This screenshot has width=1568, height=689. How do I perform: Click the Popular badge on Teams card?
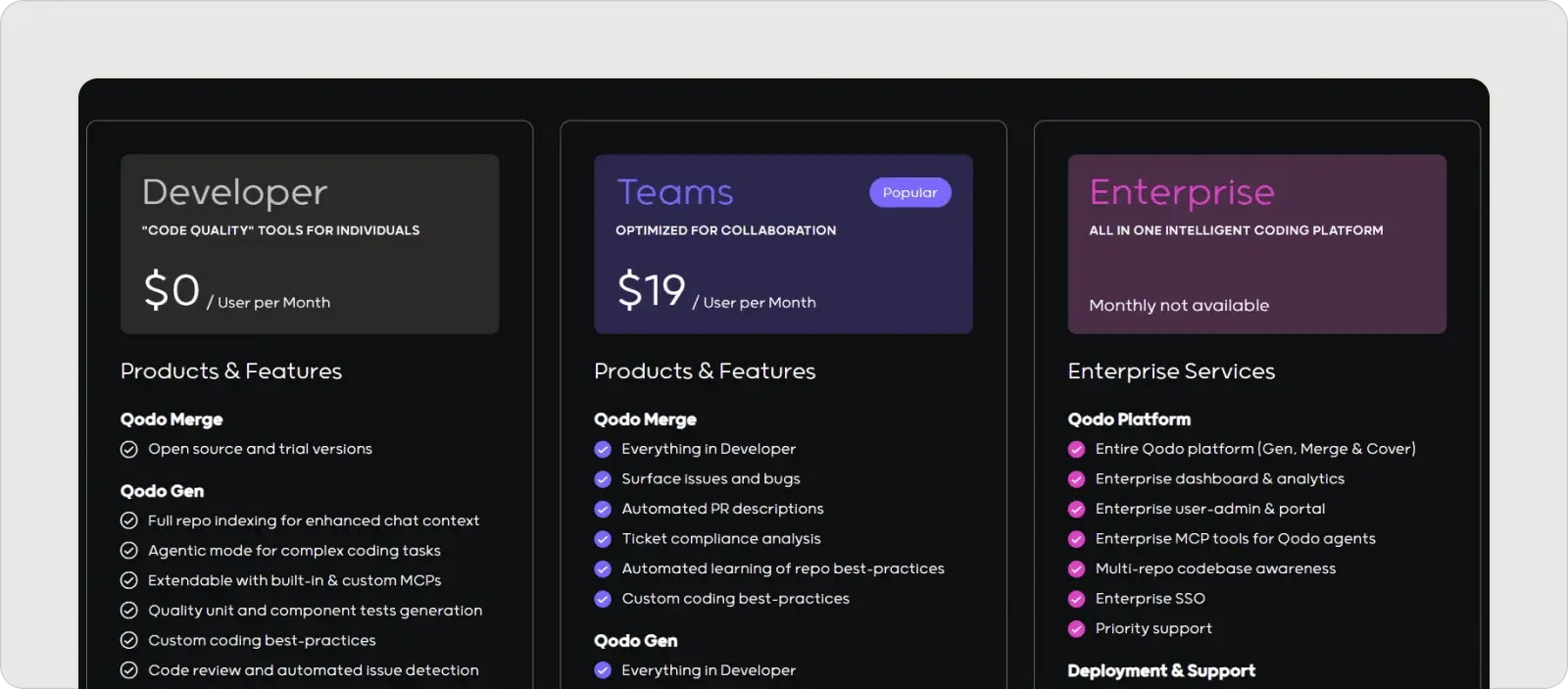point(909,192)
